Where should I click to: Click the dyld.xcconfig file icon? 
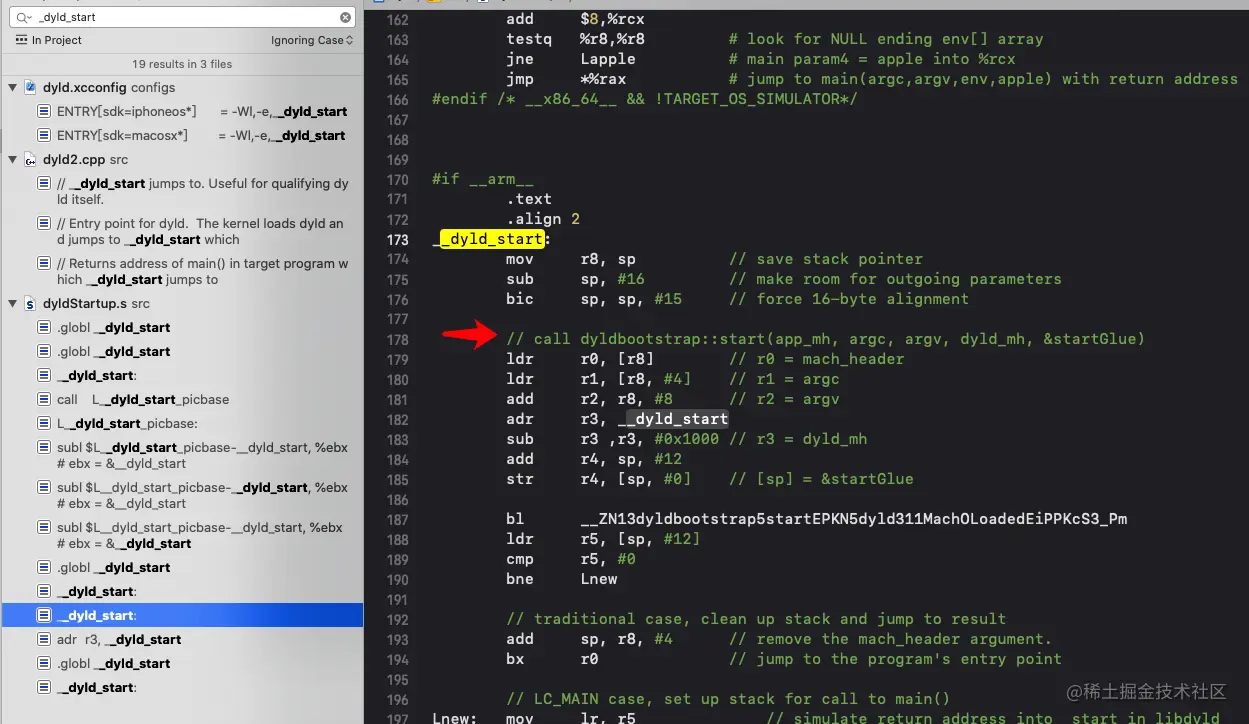30,88
